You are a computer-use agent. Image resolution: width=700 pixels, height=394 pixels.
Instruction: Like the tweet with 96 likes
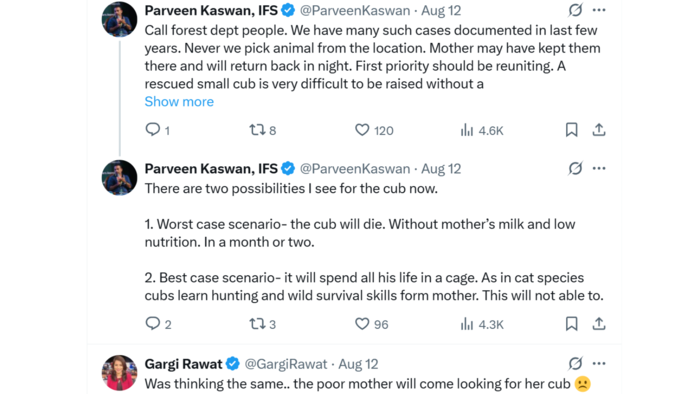click(x=362, y=324)
